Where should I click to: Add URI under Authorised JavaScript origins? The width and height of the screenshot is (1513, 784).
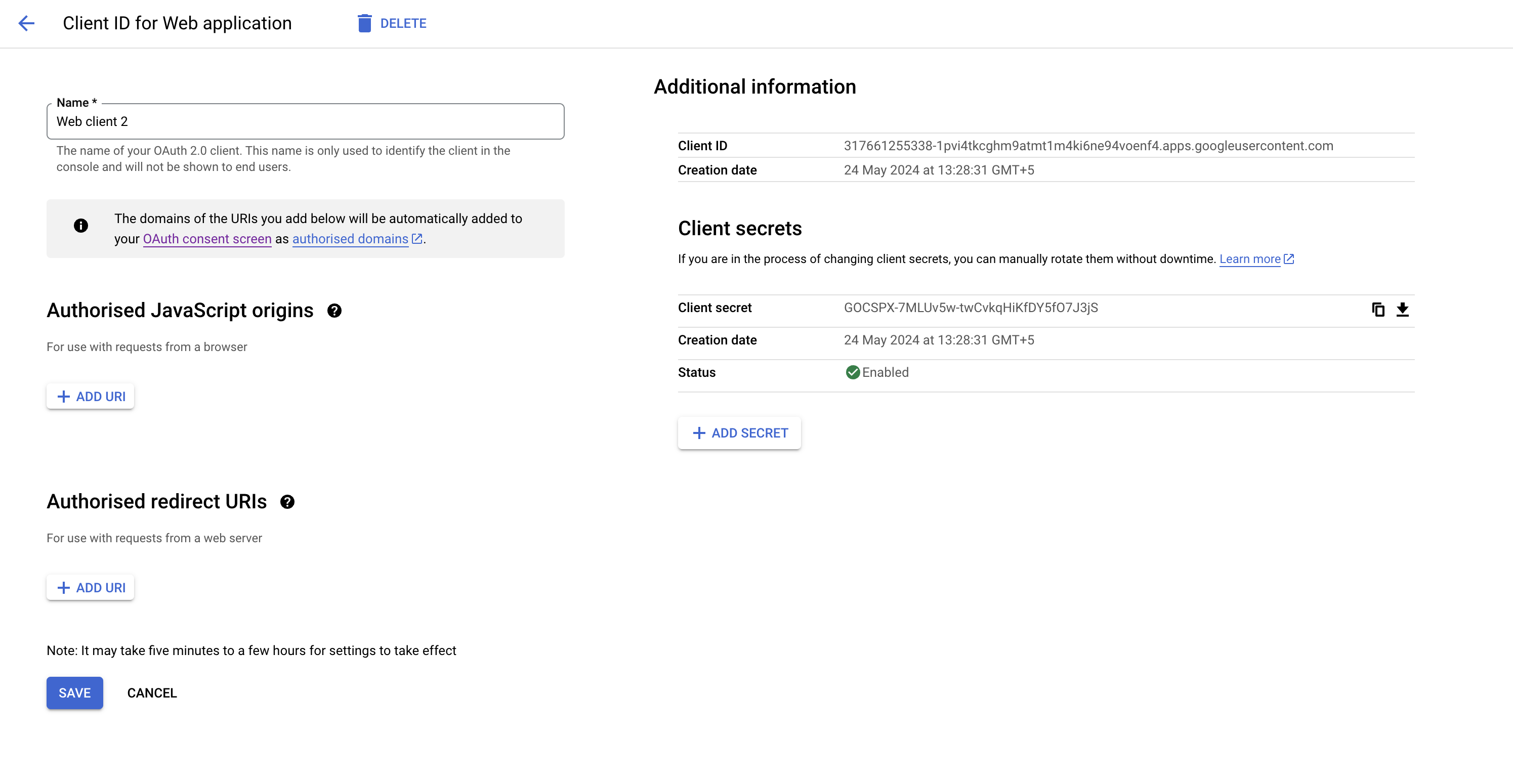(x=91, y=397)
